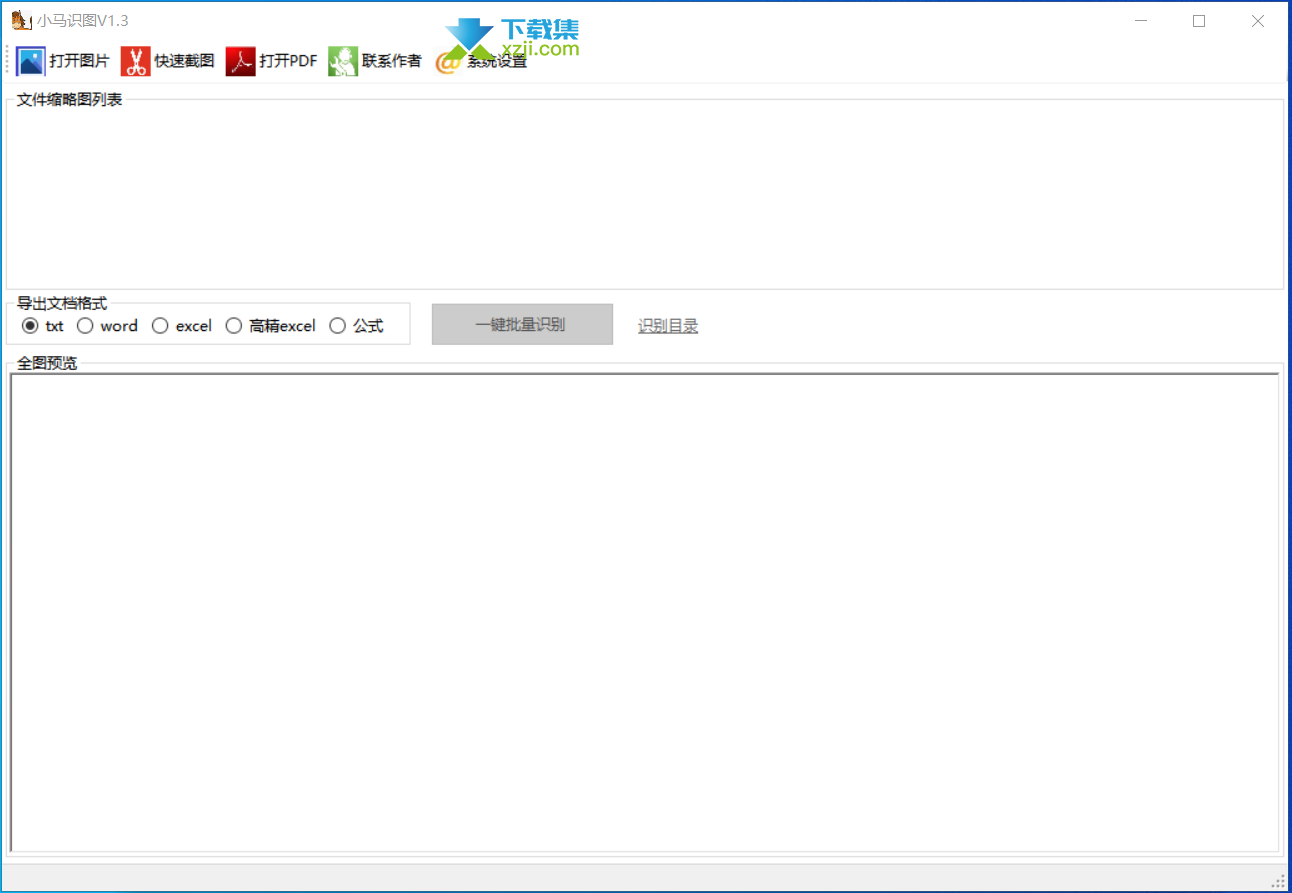Click the scissors Quick Screenshot (快速截图) icon
Image resolution: width=1292 pixels, height=893 pixels.
[136, 61]
